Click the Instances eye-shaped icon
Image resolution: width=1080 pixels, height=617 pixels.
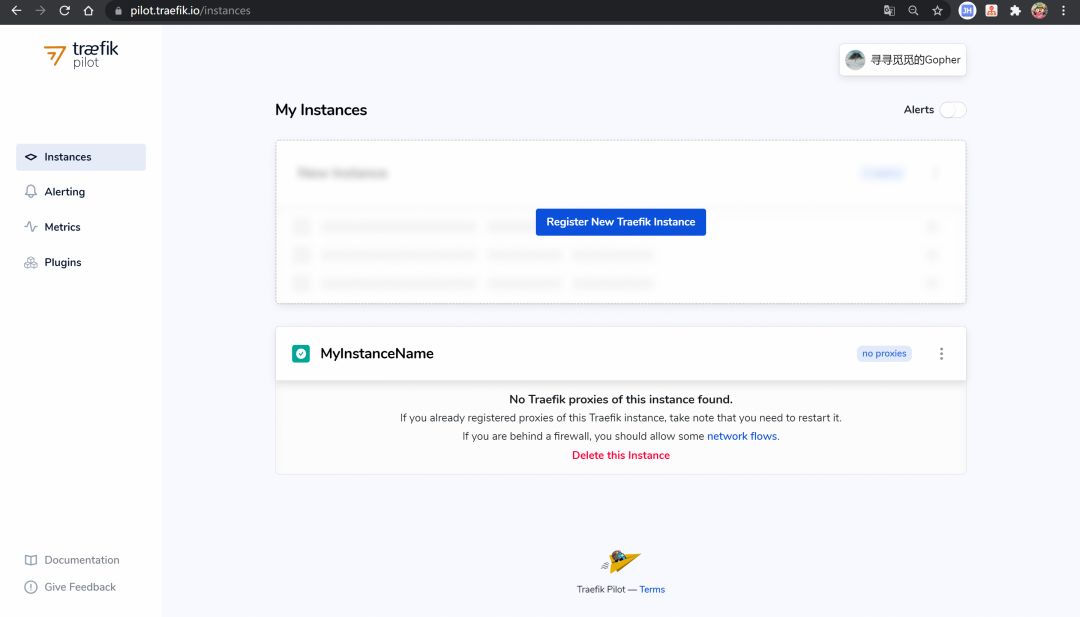tap(30, 157)
